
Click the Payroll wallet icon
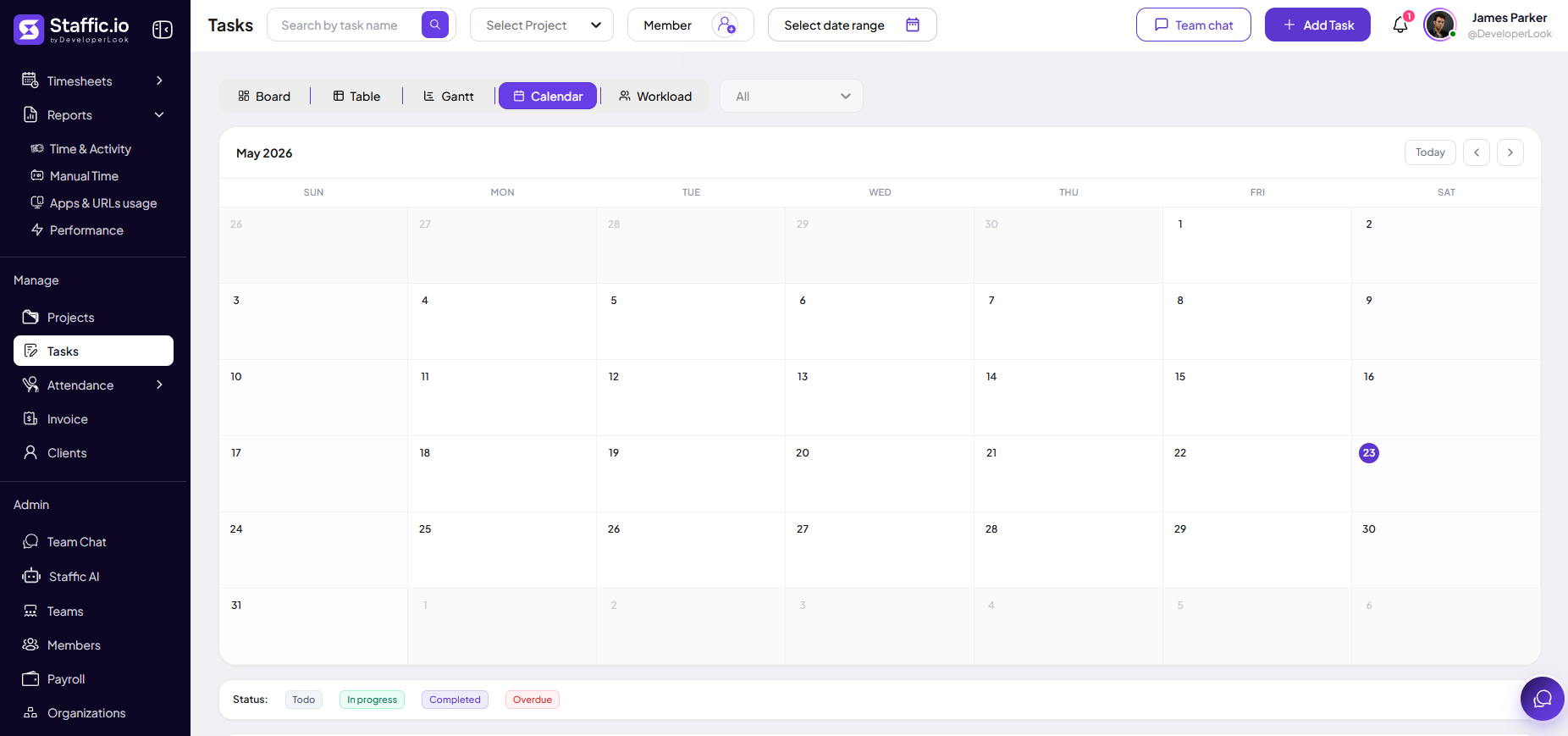30,678
